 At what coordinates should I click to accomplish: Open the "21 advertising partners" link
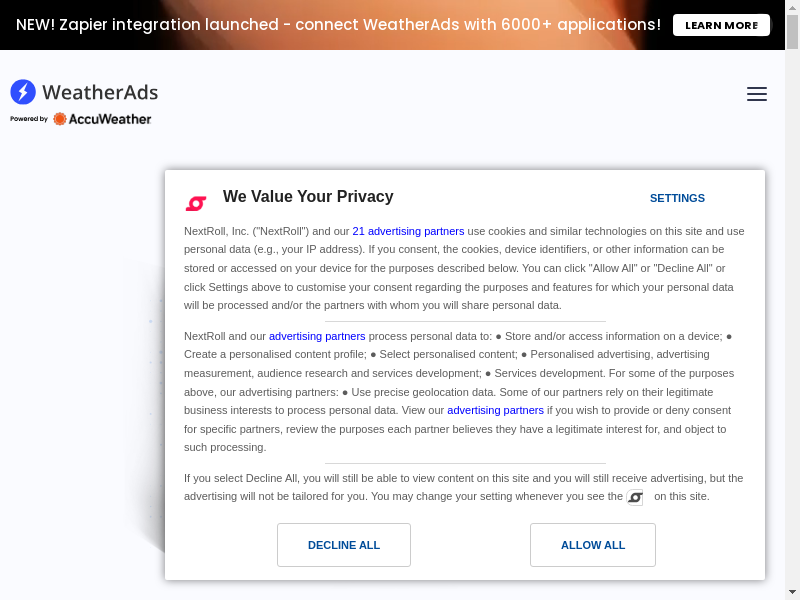[408, 231]
